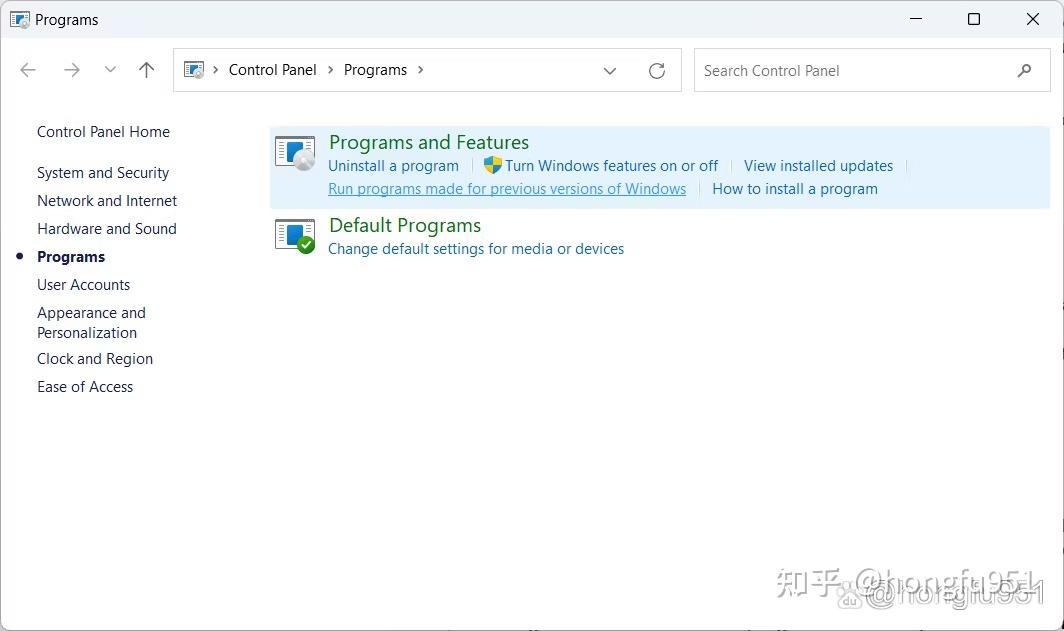The width and height of the screenshot is (1064, 631).
Task: Open How to install a program
Action: 795,189
